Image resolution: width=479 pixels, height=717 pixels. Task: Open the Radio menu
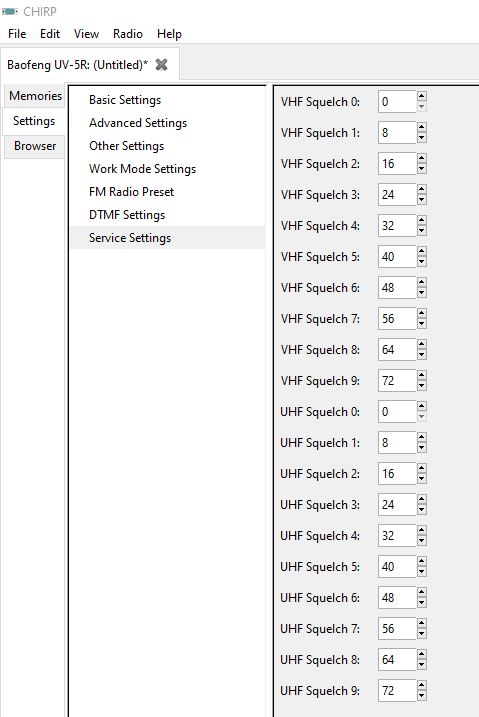(128, 34)
